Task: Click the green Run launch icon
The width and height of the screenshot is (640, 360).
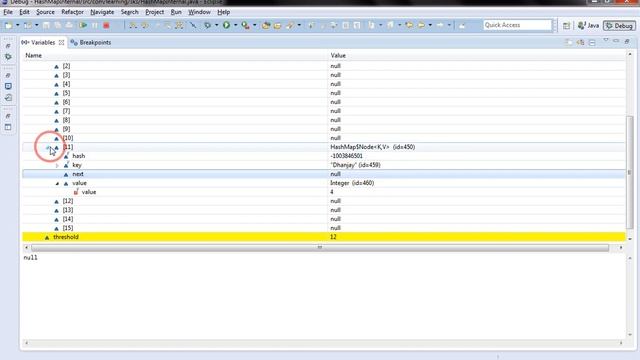Action: 227,25
